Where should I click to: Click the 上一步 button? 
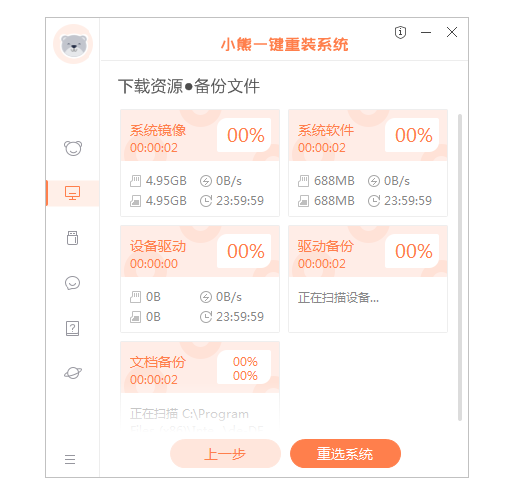click(x=225, y=454)
